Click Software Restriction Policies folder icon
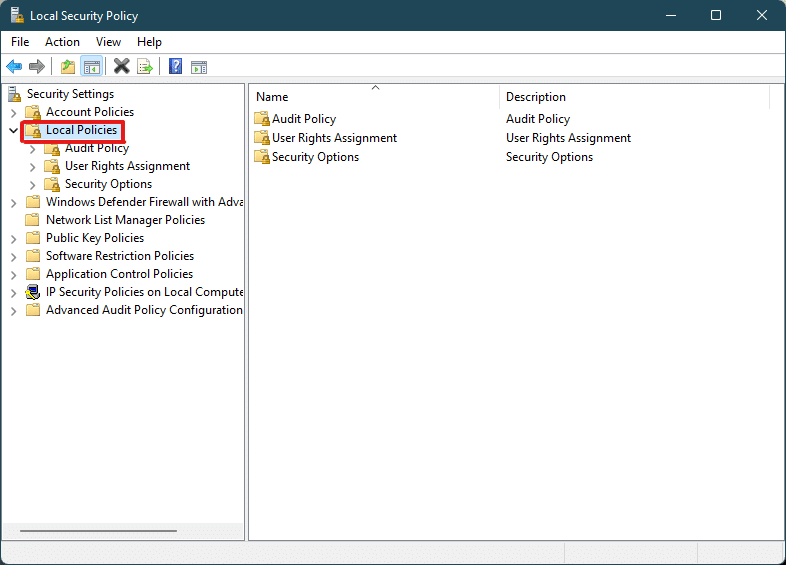Screen dimensions: 786x565 coord(33,256)
